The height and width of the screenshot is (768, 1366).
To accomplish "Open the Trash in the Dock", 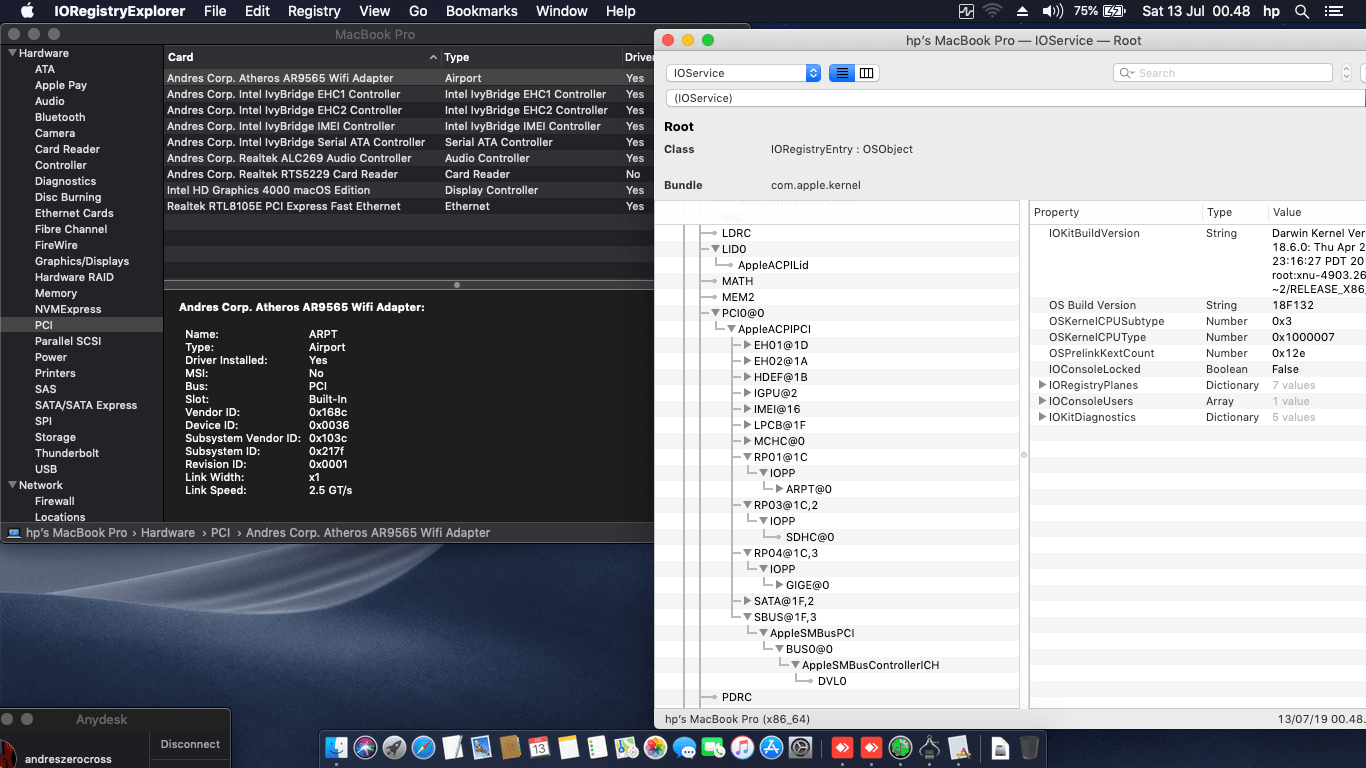I will [x=1029, y=747].
